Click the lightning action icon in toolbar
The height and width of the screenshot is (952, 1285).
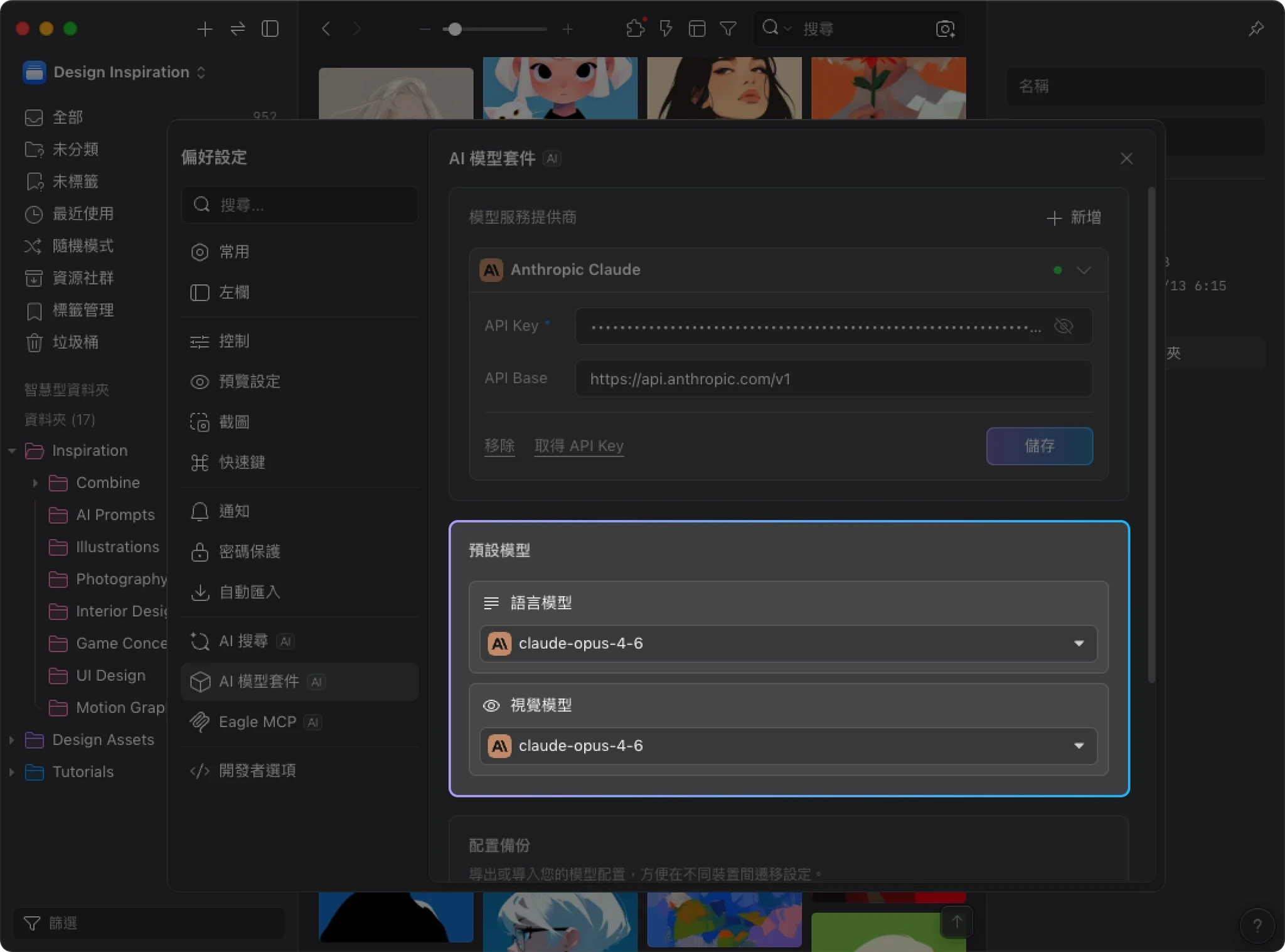[x=666, y=29]
